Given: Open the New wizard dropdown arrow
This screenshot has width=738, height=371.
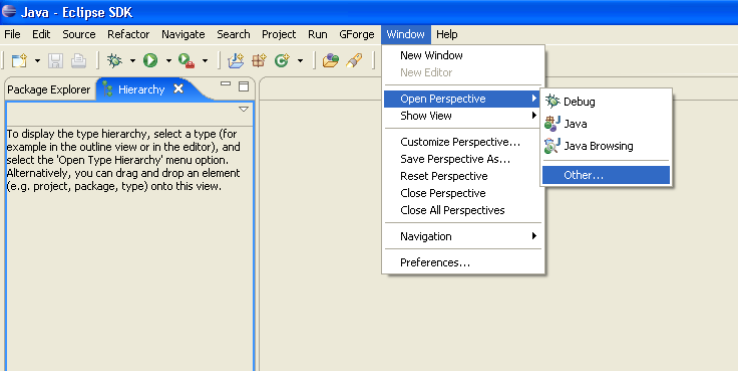Looking at the screenshot, I should coord(37,61).
